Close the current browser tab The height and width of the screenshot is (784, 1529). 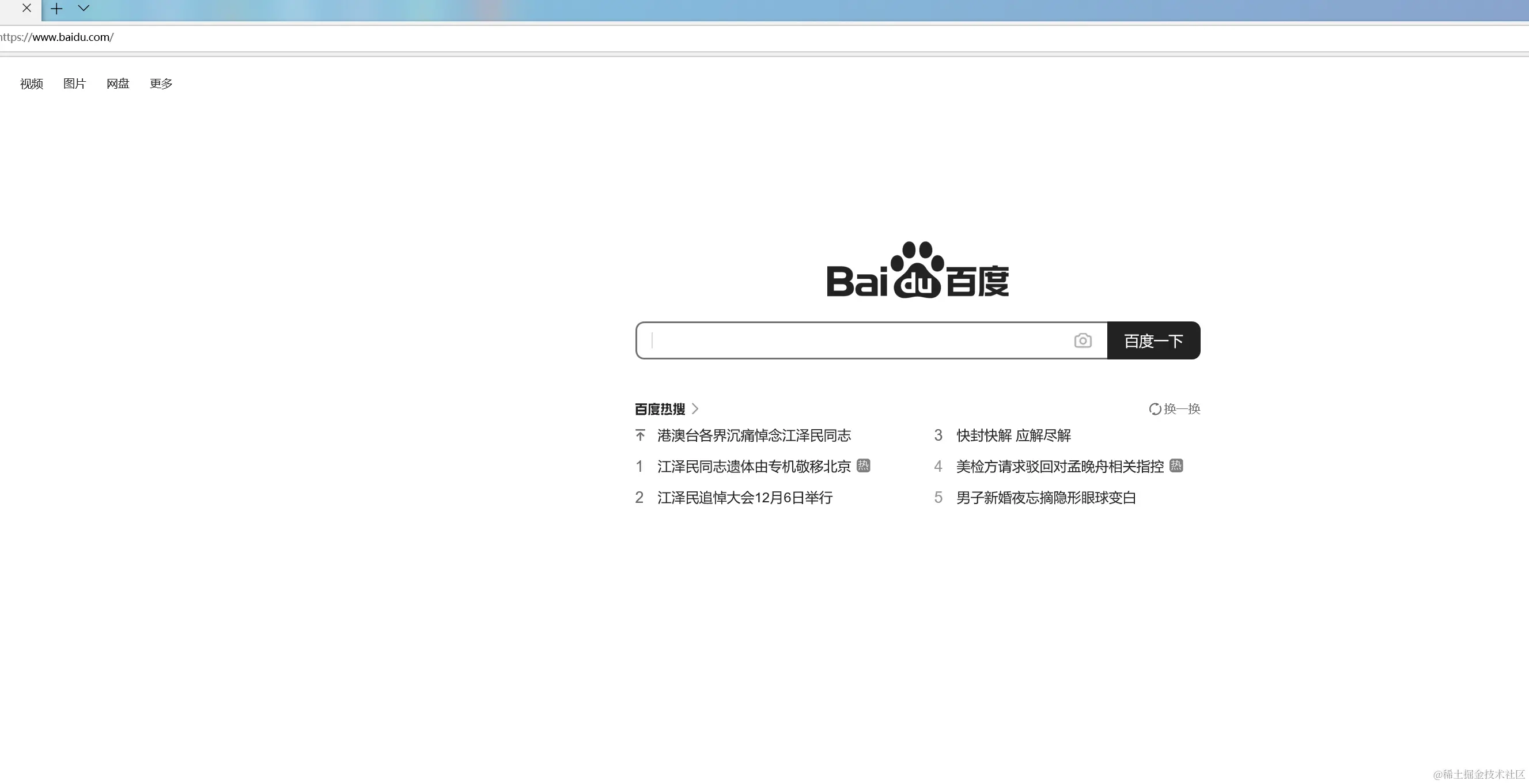click(x=26, y=8)
